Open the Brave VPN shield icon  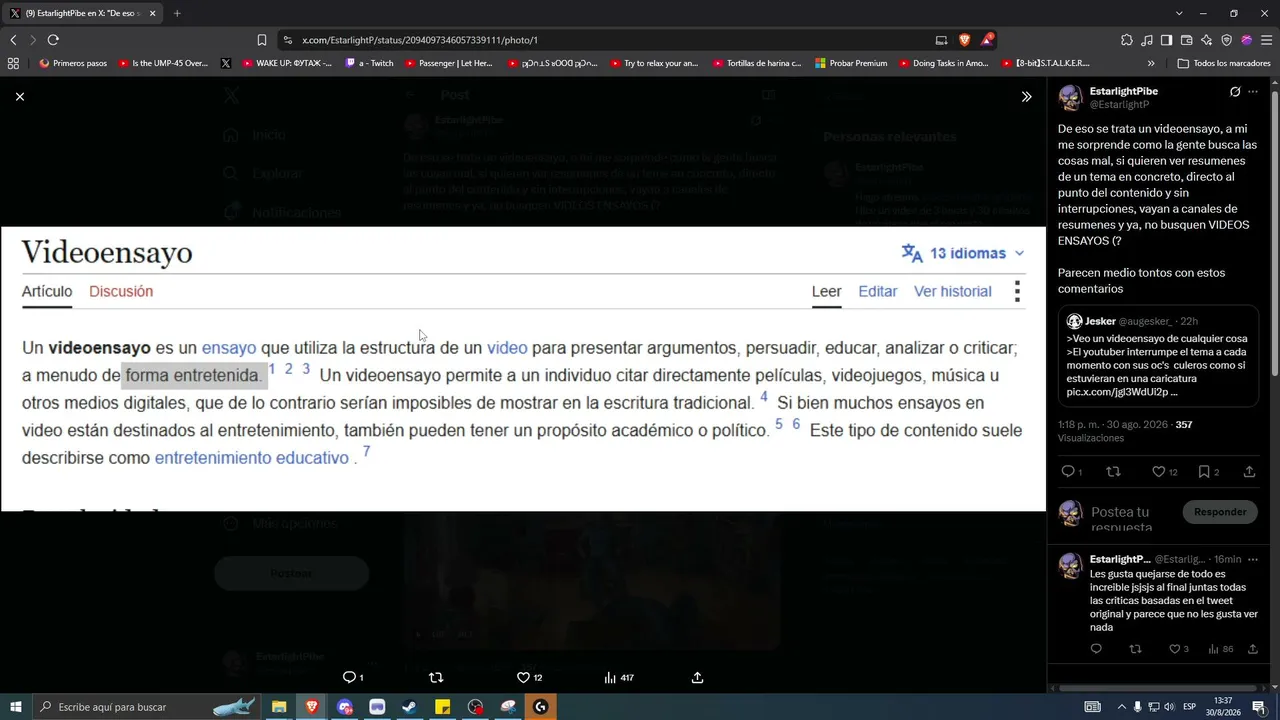1226,40
